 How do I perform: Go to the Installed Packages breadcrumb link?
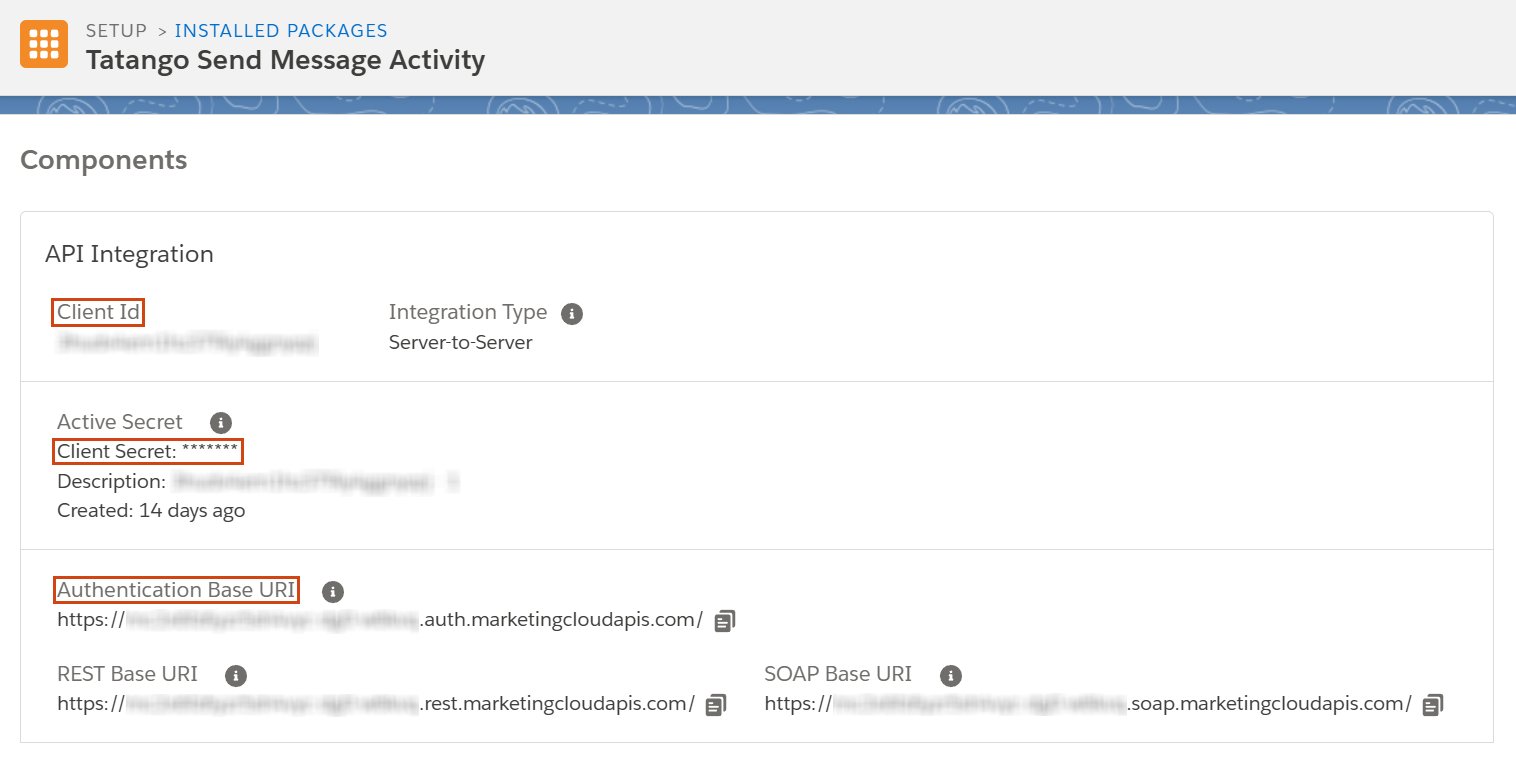[x=281, y=31]
